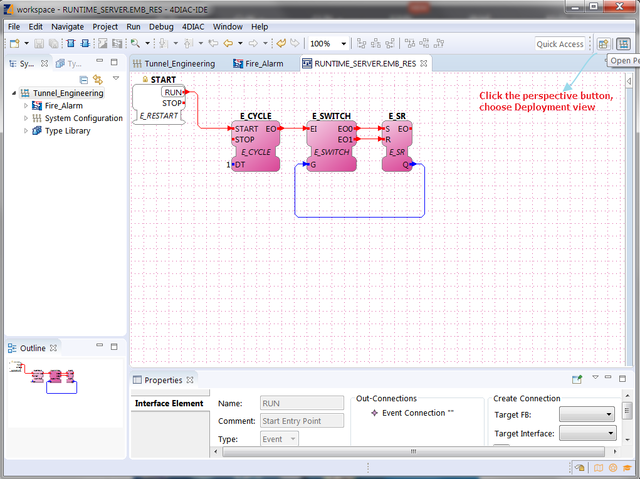Maximize the Properties panel
This screenshot has height=479, width=640.
point(622,379)
